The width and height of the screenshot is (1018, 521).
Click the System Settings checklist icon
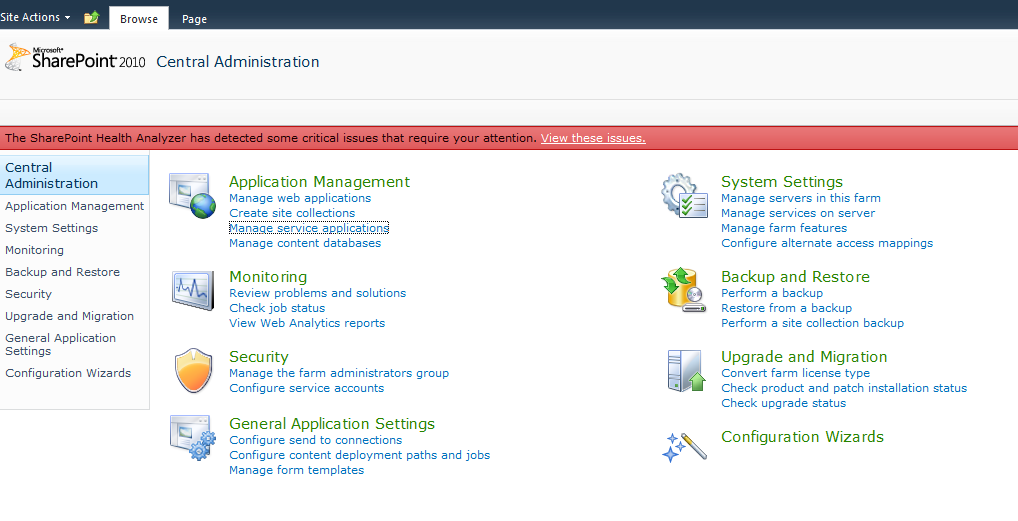[684, 196]
